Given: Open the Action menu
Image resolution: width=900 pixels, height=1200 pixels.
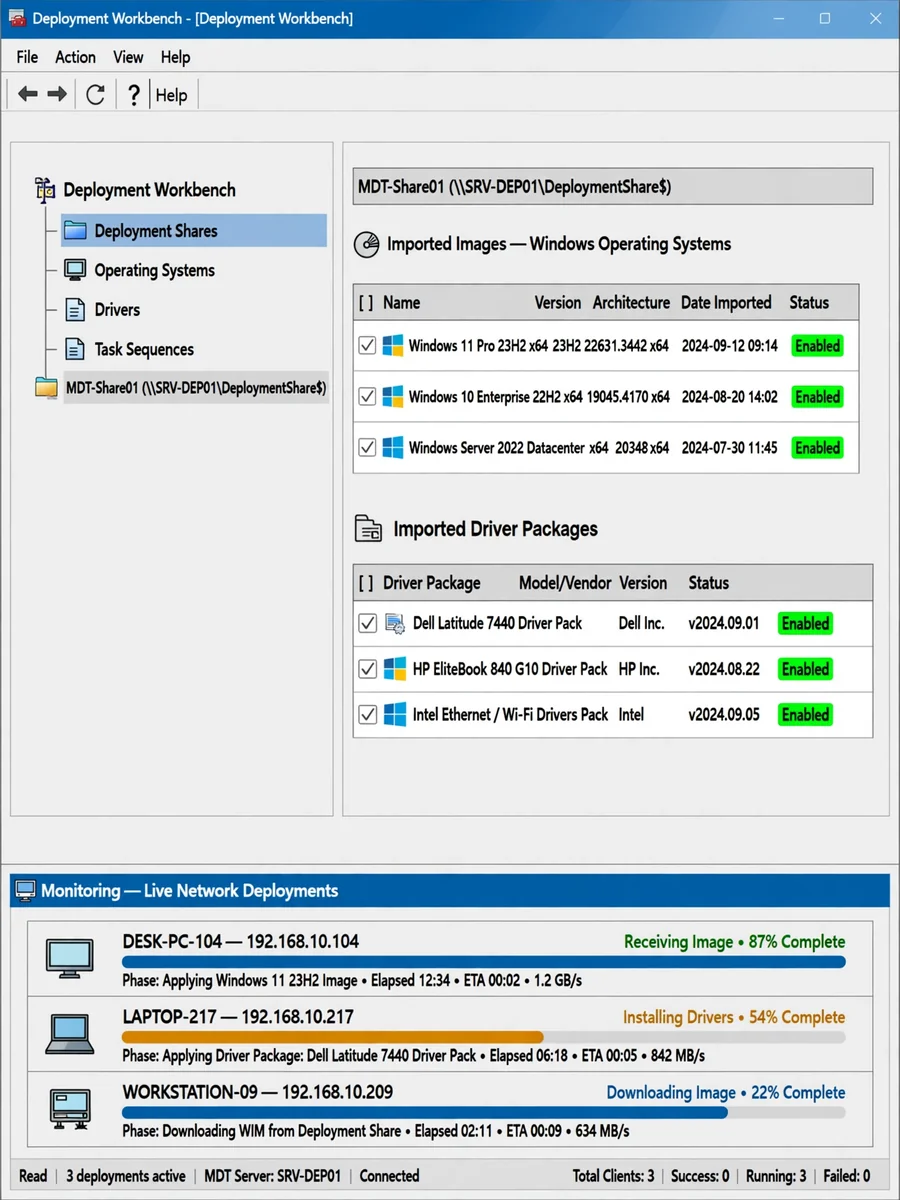Looking at the screenshot, I should coord(75,57).
